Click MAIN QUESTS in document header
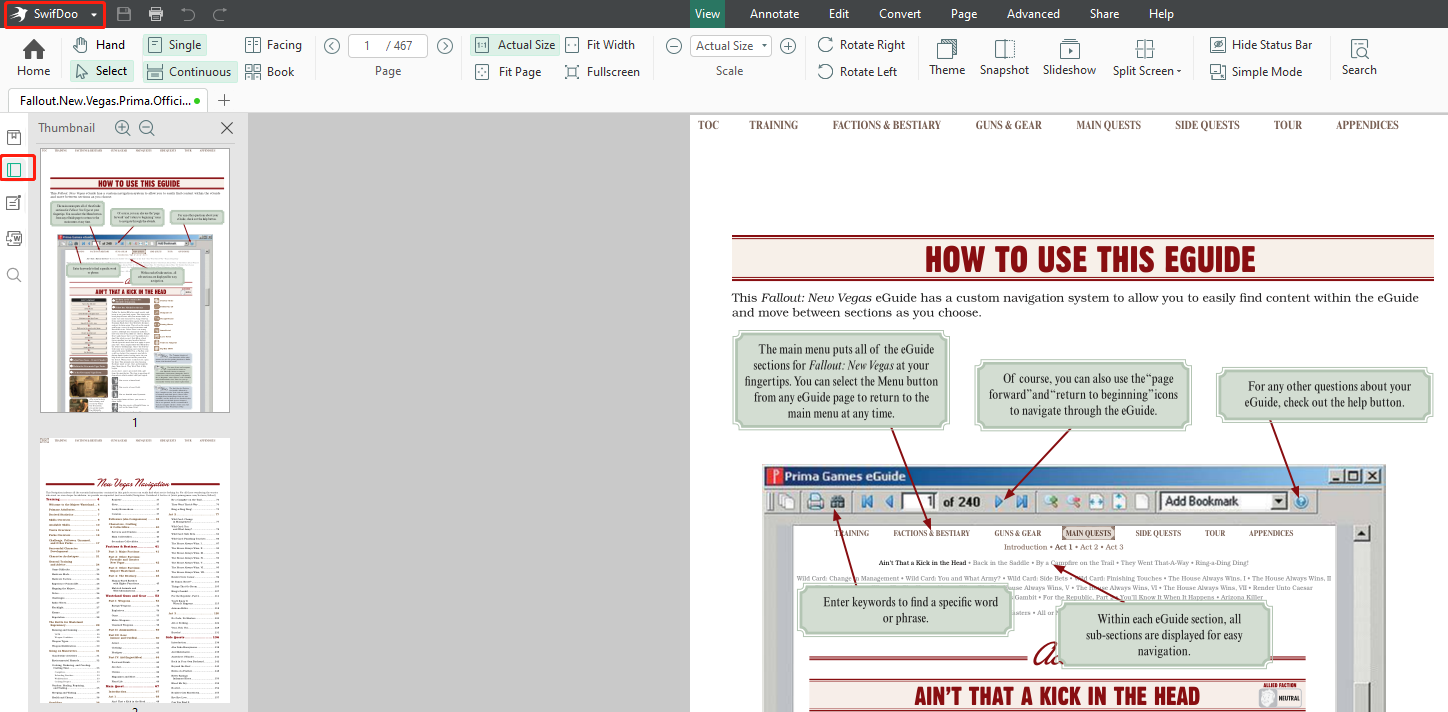Viewport: 1448px width, 712px height. [x=1108, y=125]
